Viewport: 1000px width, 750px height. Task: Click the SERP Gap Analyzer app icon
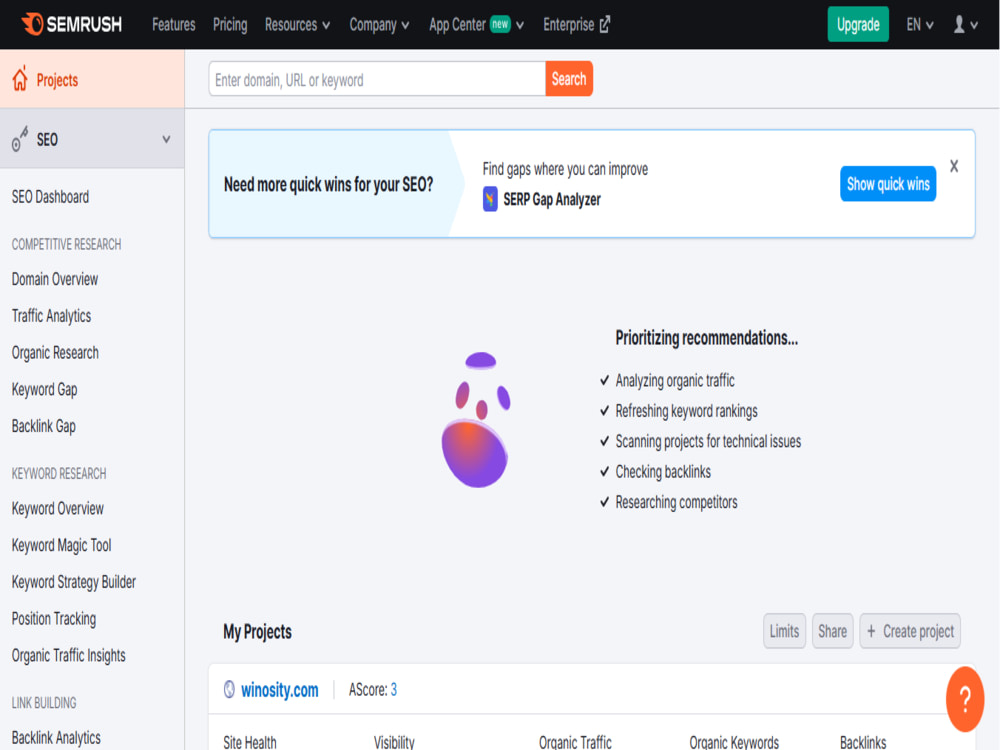pyautogui.click(x=490, y=199)
